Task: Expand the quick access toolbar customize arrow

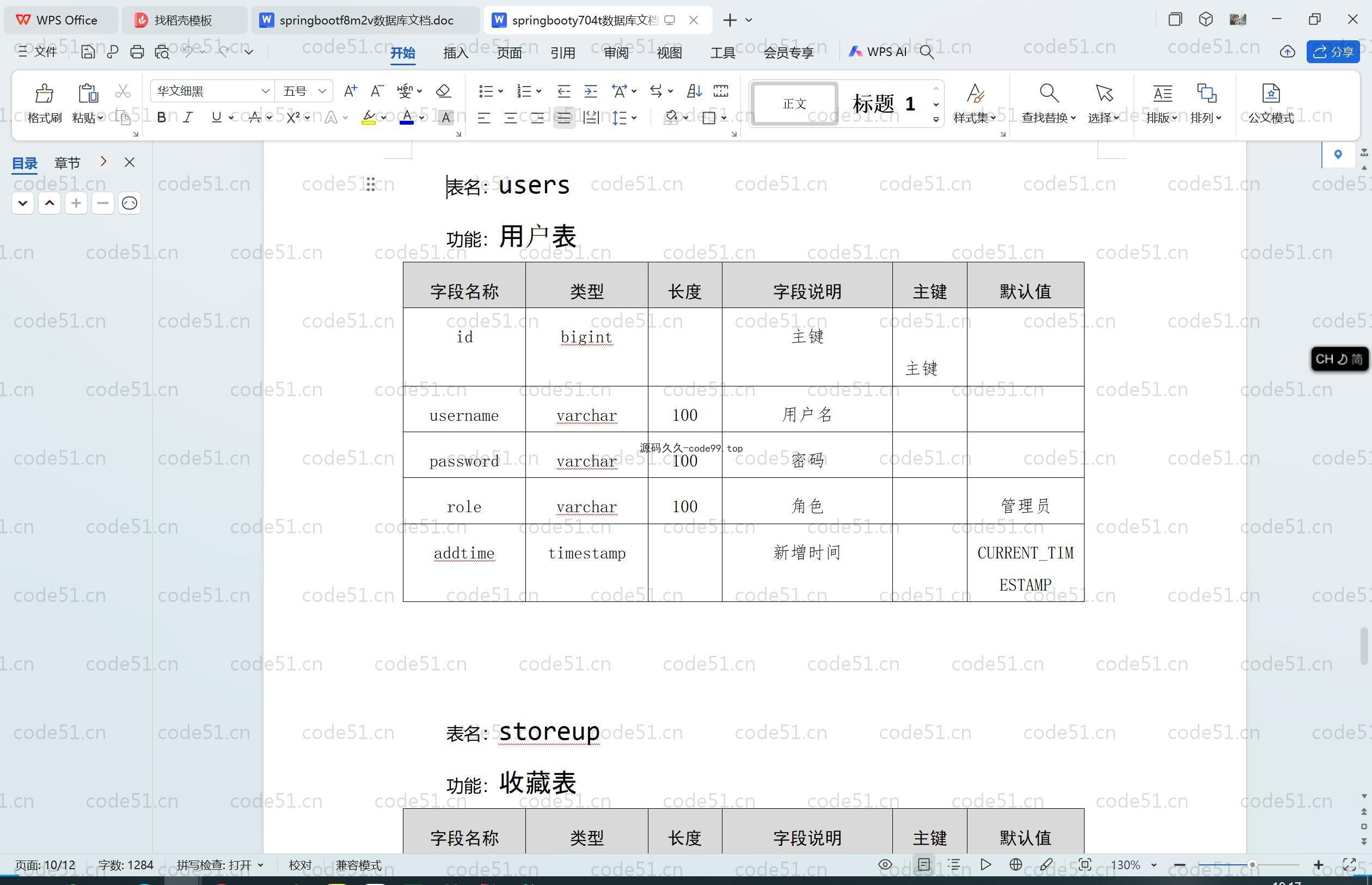Action: pyautogui.click(x=249, y=52)
